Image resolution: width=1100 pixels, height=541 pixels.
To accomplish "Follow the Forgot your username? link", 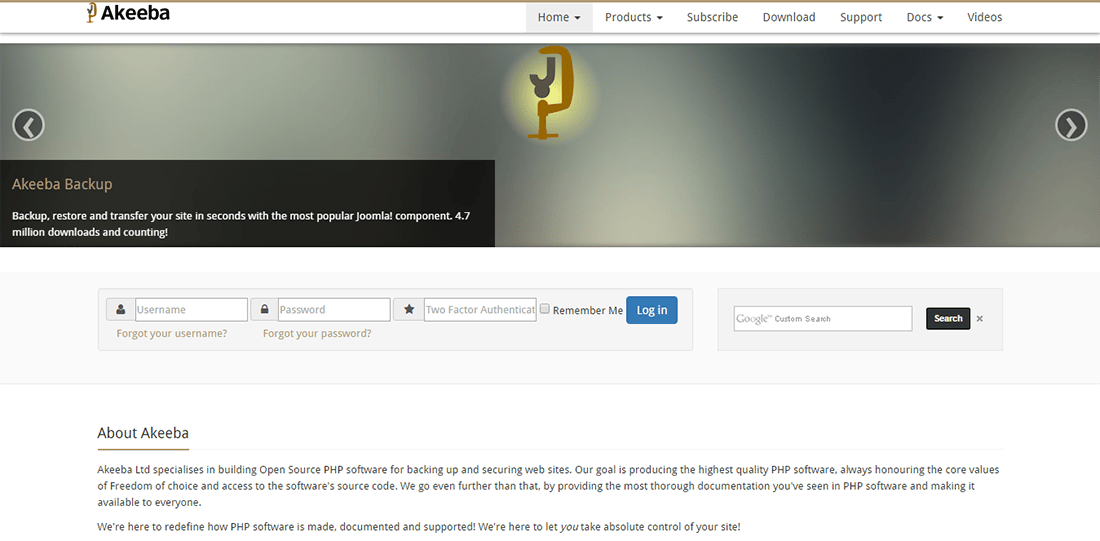I will point(172,333).
